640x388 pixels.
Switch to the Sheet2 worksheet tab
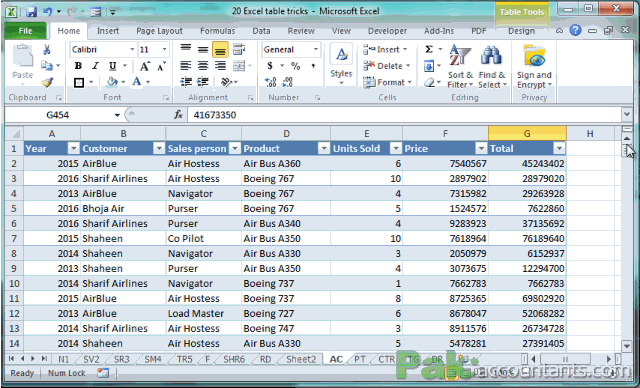point(301,359)
